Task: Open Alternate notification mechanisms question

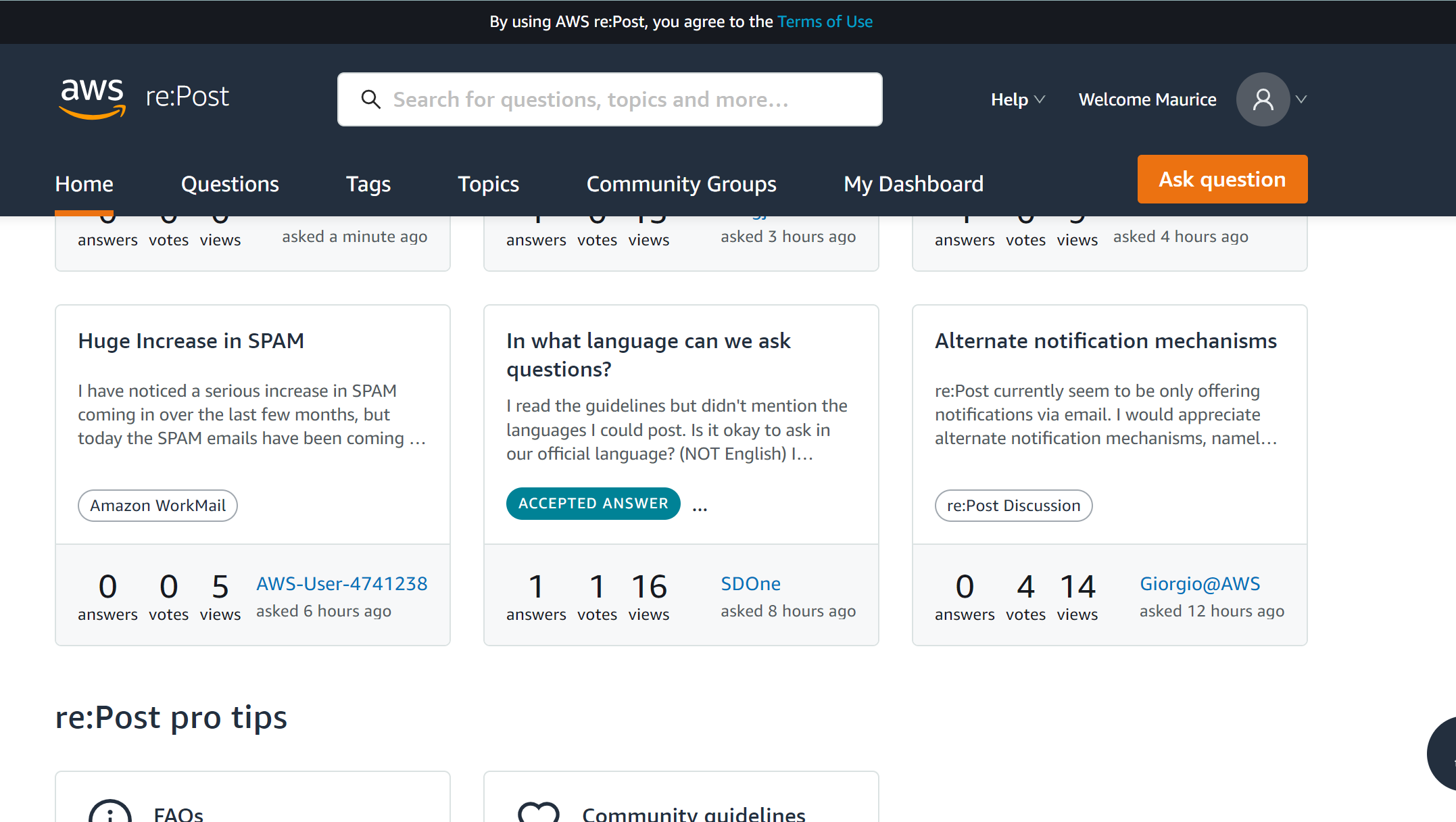Action: coord(1106,341)
